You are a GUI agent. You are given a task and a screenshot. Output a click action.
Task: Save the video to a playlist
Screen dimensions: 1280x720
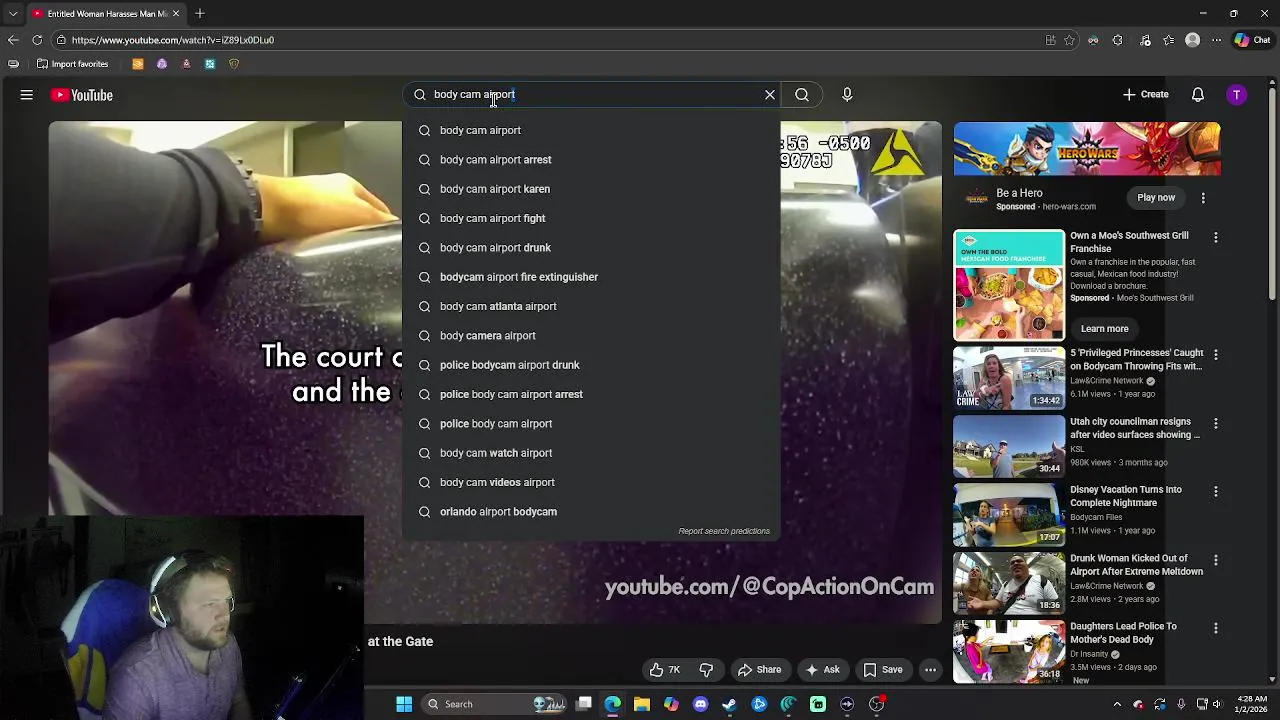coord(883,670)
